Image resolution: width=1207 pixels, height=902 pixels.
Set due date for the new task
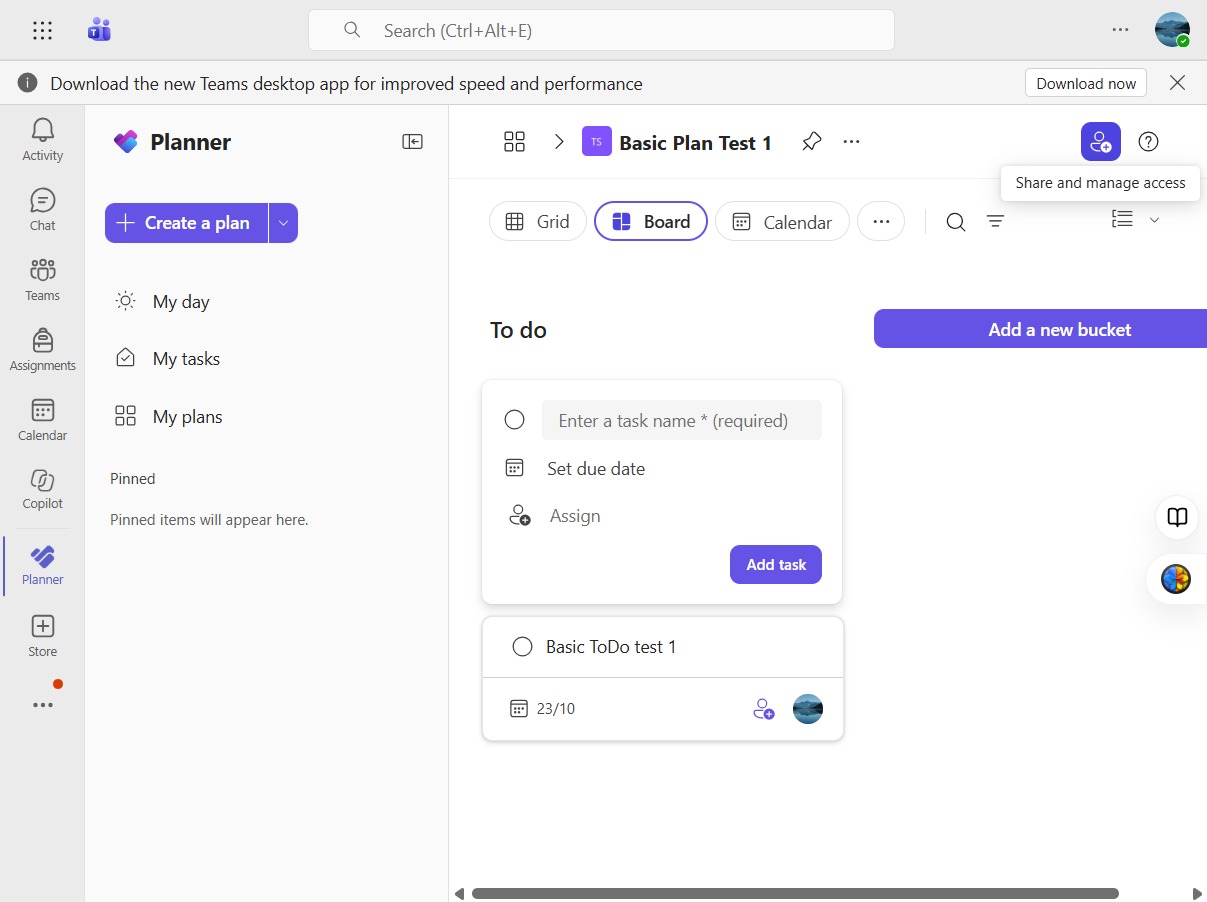pyautogui.click(x=596, y=468)
